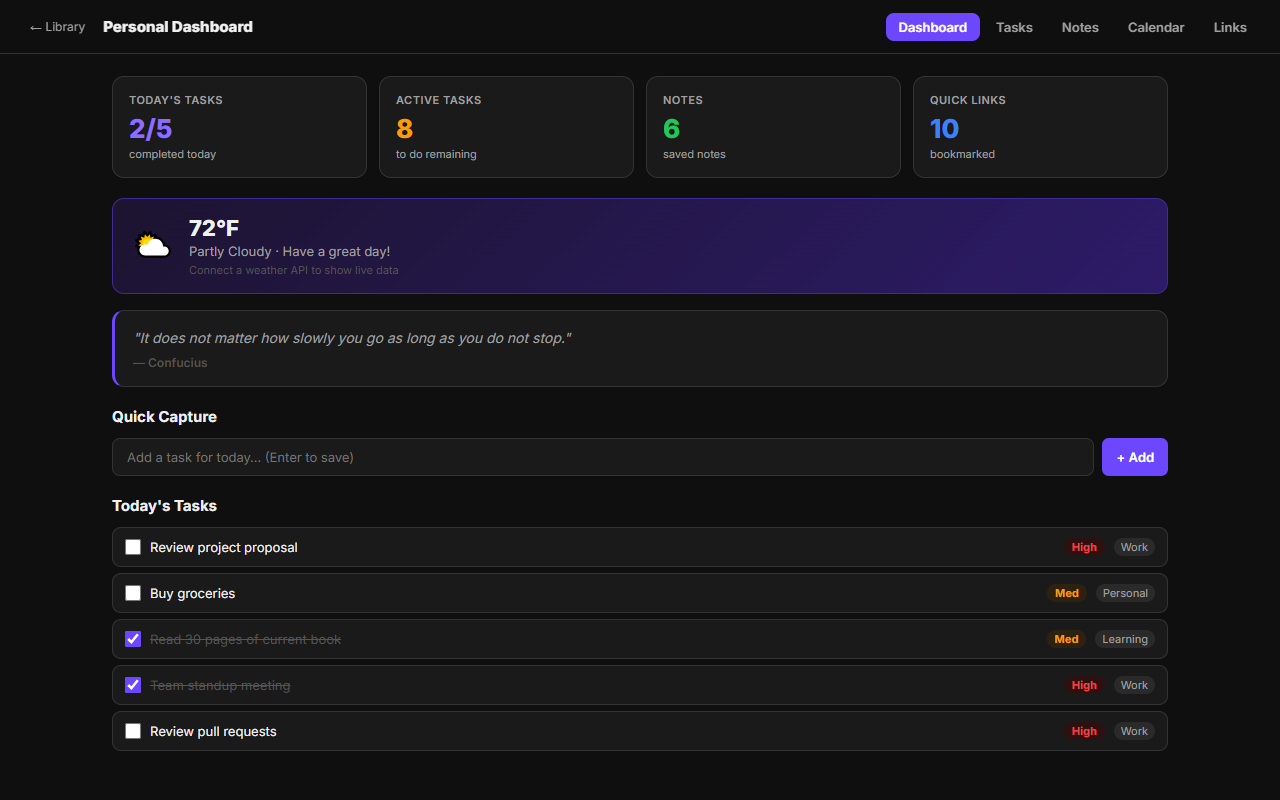The width and height of the screenshot is (1280, 800).
Task: Click the Review pull requests task title
Action: tap(213, 731)
